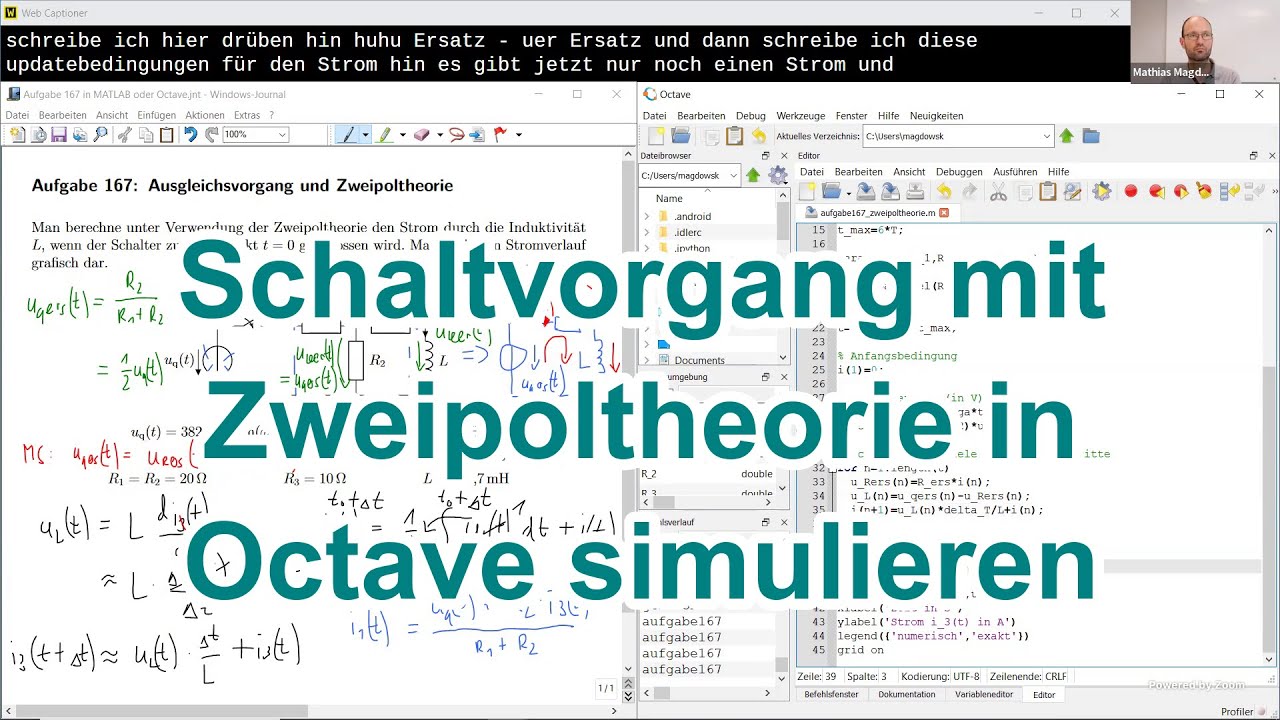Click the Journal vertical scrollbar

[628, 411]
